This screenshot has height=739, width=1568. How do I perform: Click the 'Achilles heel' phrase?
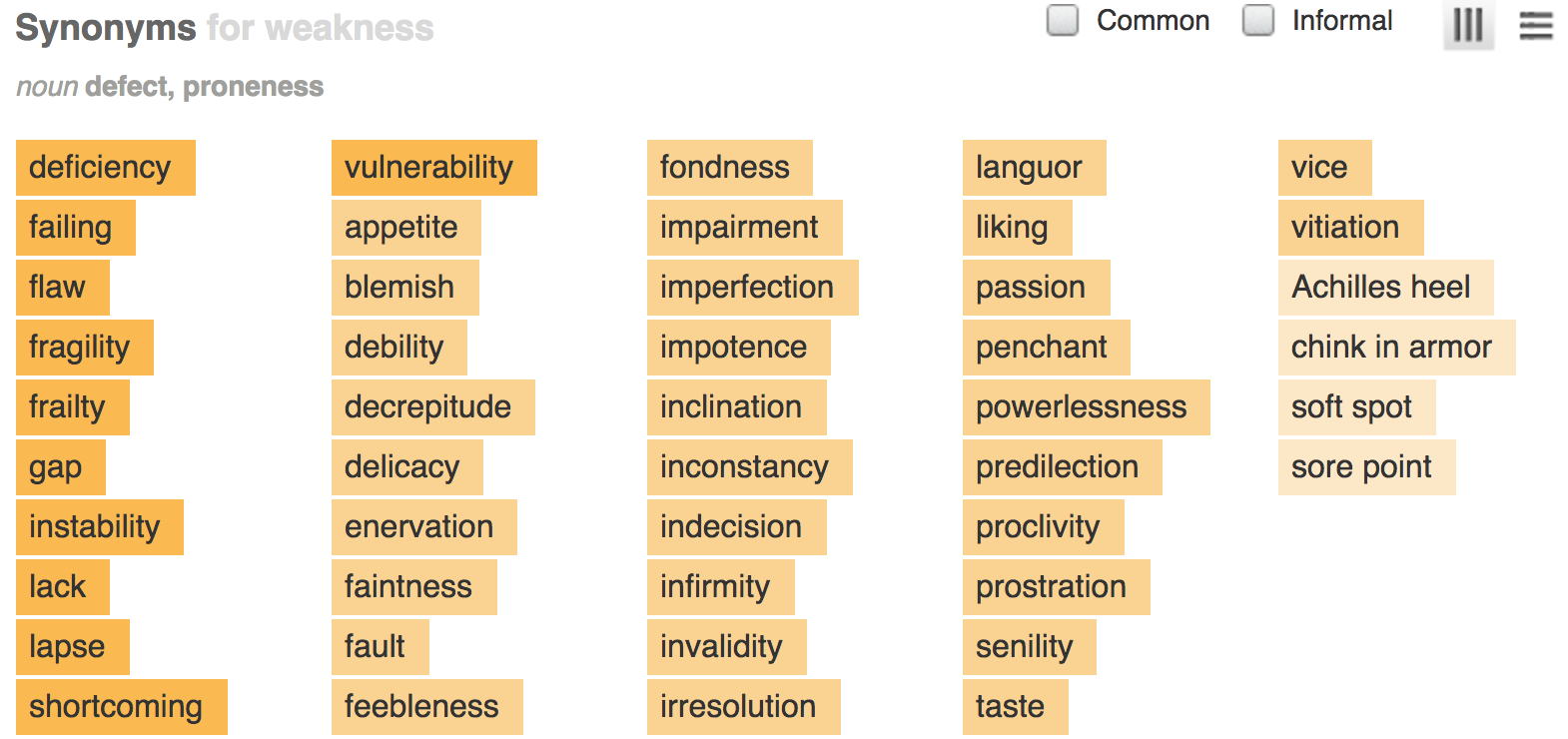1385,288
